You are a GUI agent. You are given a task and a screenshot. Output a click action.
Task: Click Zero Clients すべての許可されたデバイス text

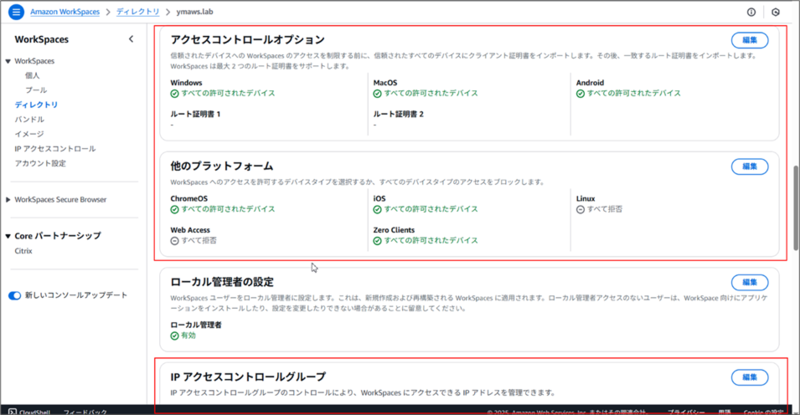pyautogui.click(x=431, y=240)
